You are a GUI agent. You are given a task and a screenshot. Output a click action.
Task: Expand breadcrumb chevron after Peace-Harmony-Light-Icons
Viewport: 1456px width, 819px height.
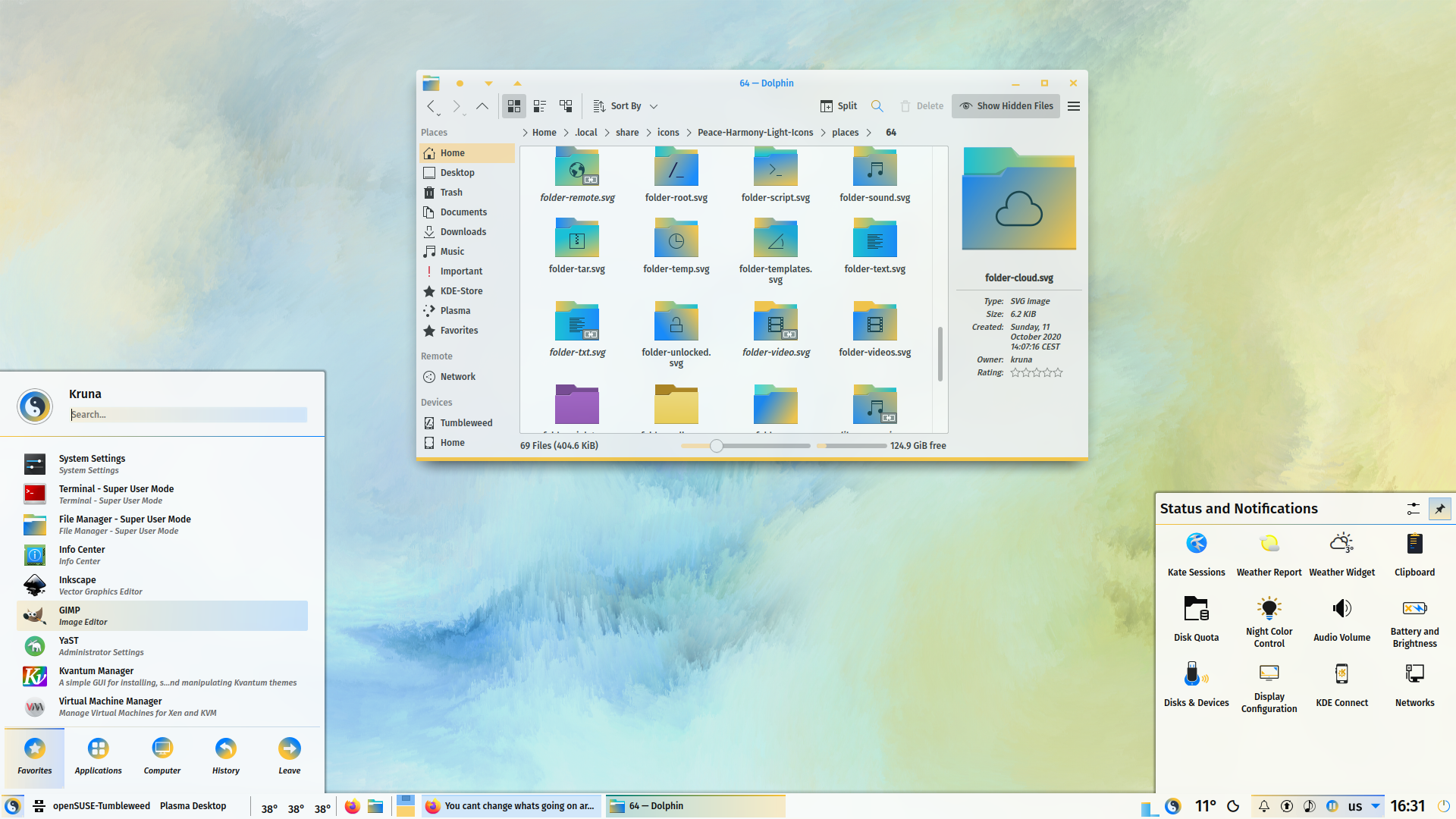click(x=823, y=133)
